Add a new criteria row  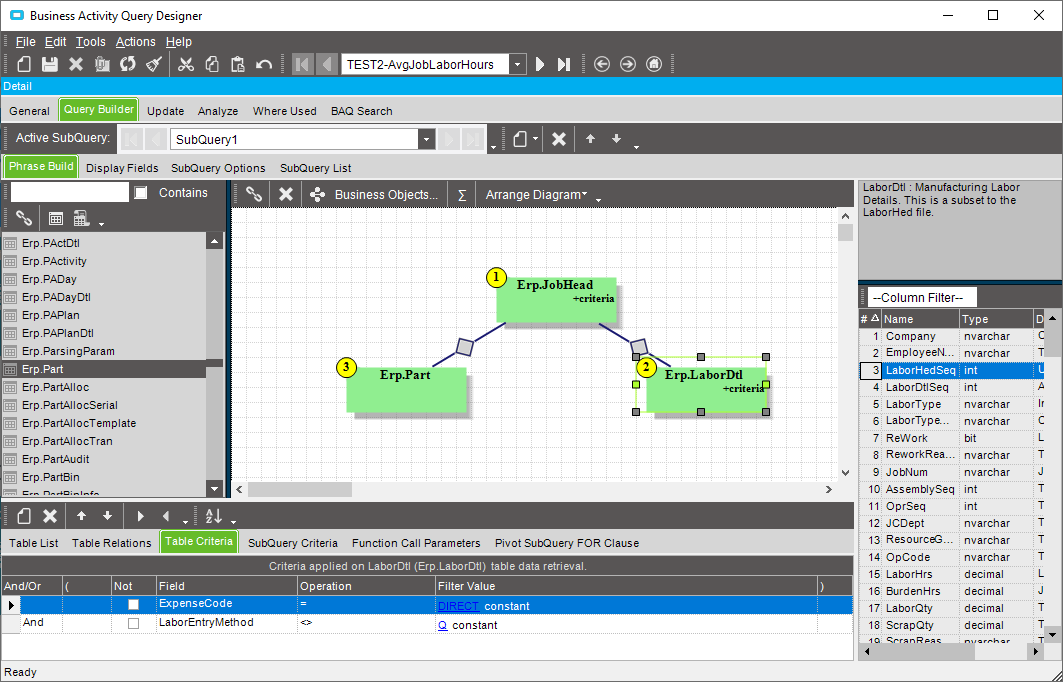coord(24,517)
